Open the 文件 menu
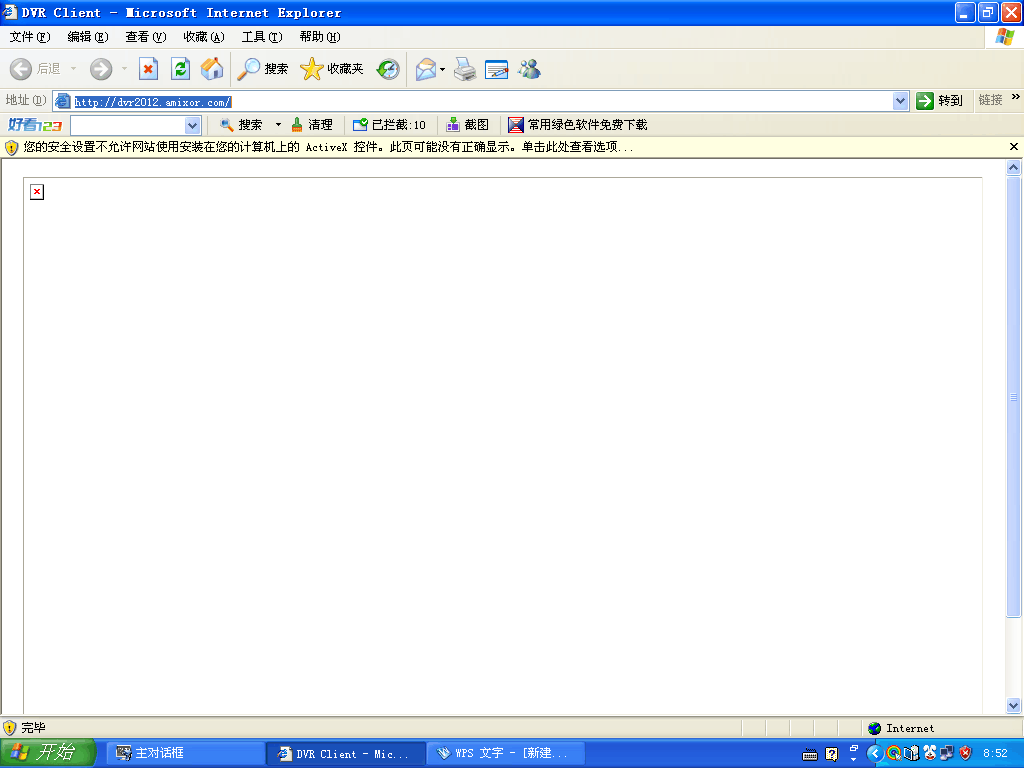The width and height of the screenshot is (1024, 768). click(x=29, y=37)
